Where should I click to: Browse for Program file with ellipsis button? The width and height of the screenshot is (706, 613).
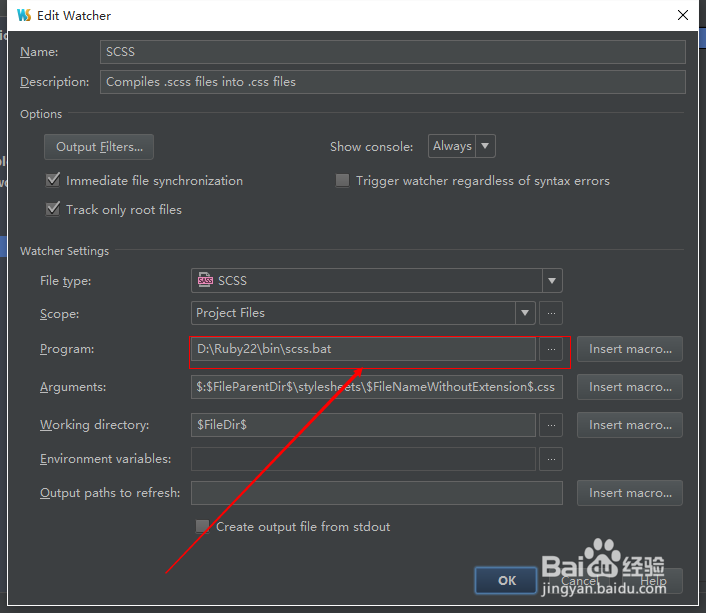551,349
